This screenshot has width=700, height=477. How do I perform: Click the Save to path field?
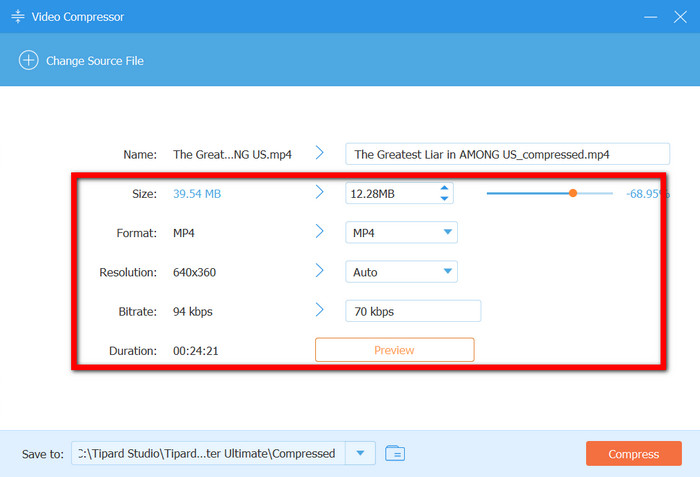[x=208, y=453]
